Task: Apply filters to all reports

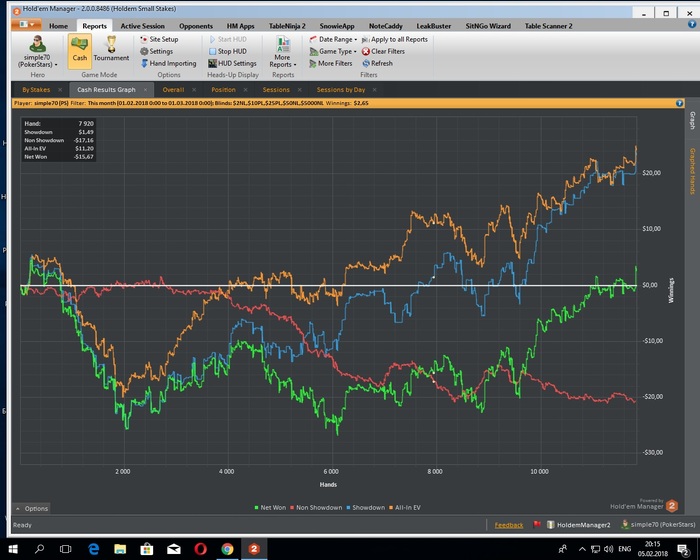Action: (x=395, y=39)
